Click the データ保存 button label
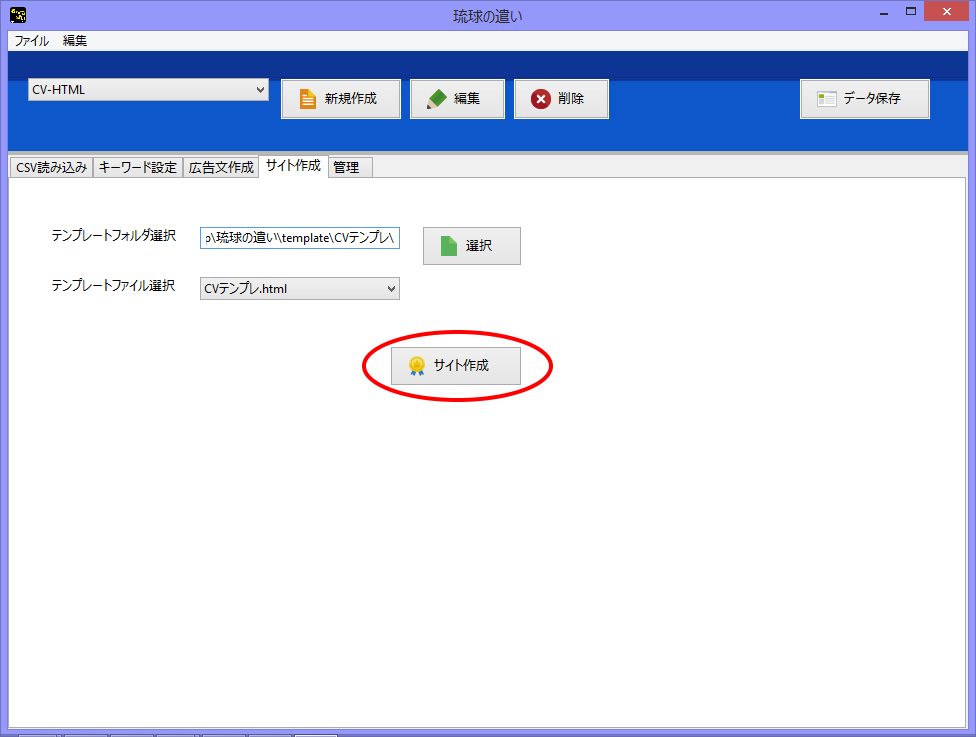Screen dimensions: 976x737 (871, 98)
